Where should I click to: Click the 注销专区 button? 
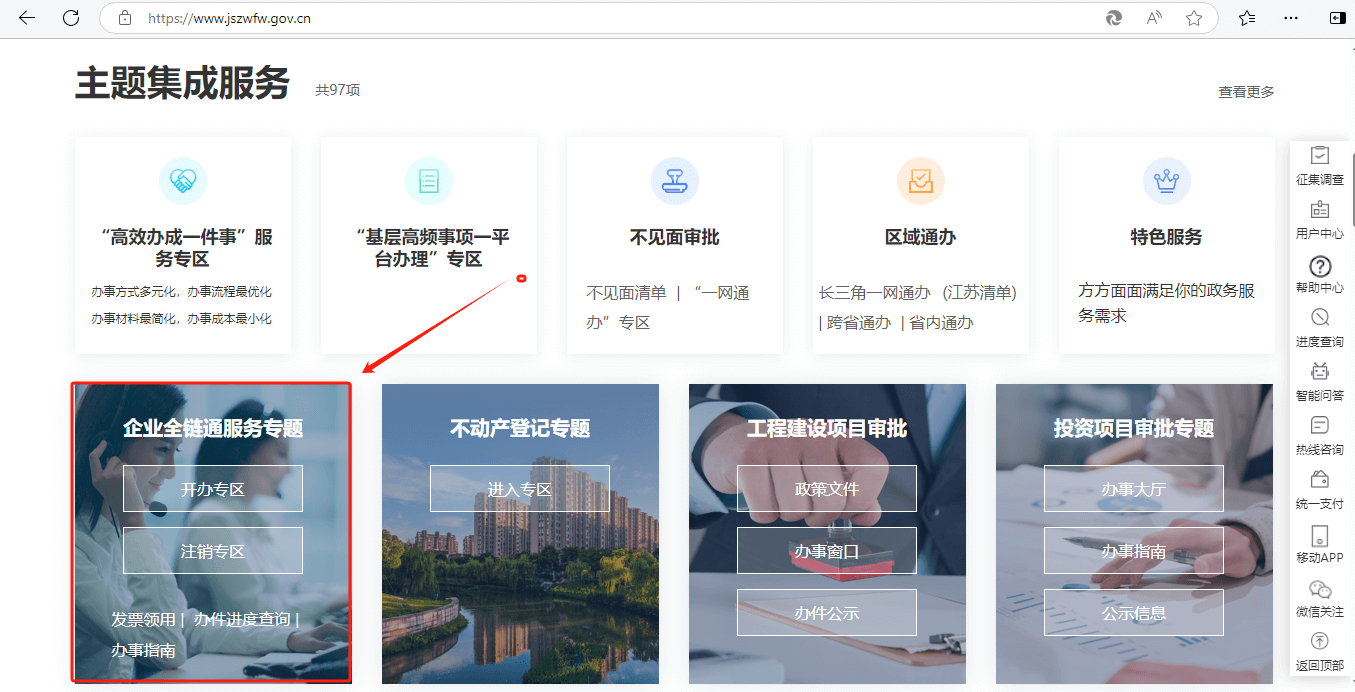(x=213, y=551)
